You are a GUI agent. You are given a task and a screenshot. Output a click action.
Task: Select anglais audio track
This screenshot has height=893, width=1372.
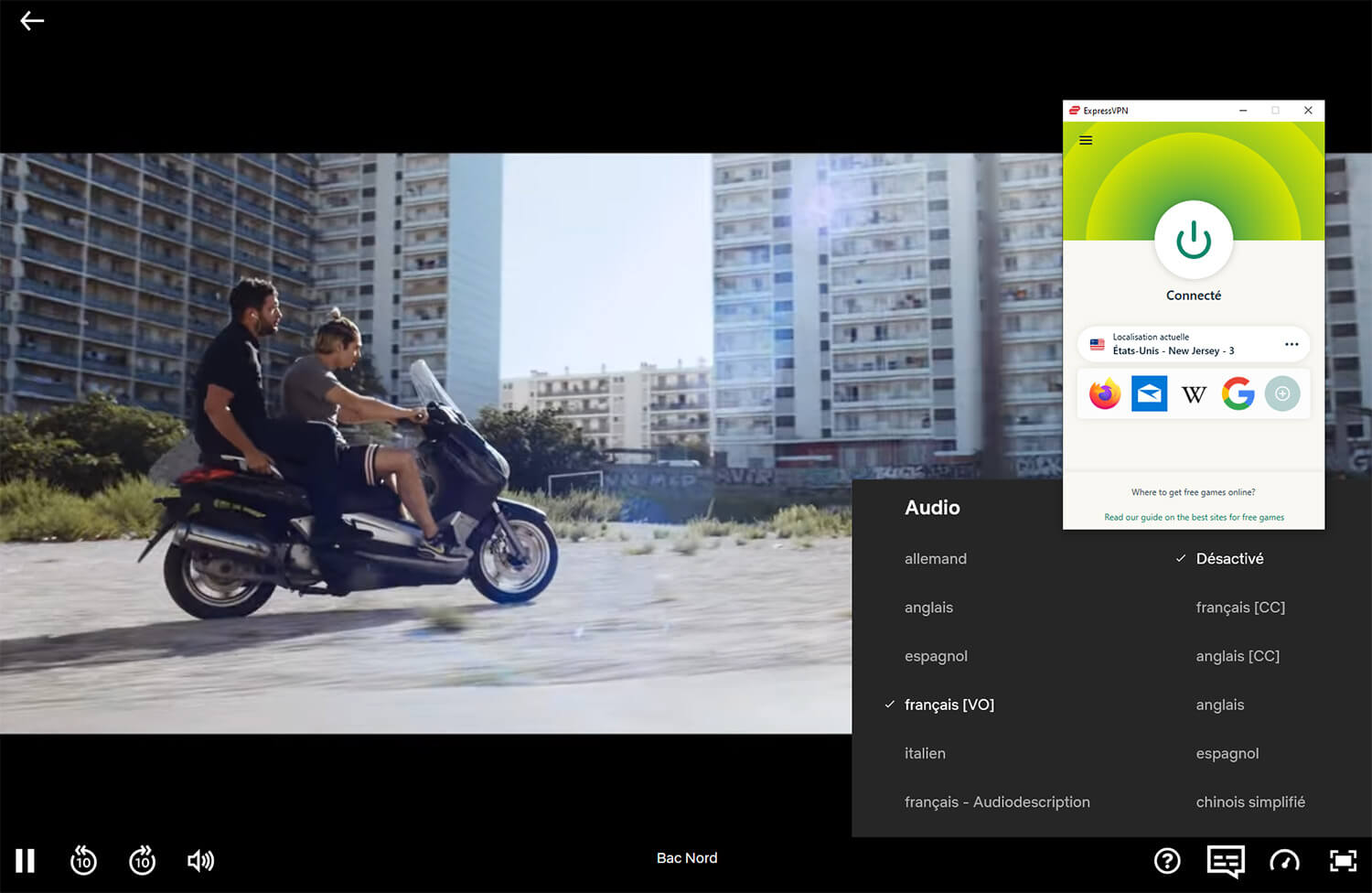click(x=928, y=608)
